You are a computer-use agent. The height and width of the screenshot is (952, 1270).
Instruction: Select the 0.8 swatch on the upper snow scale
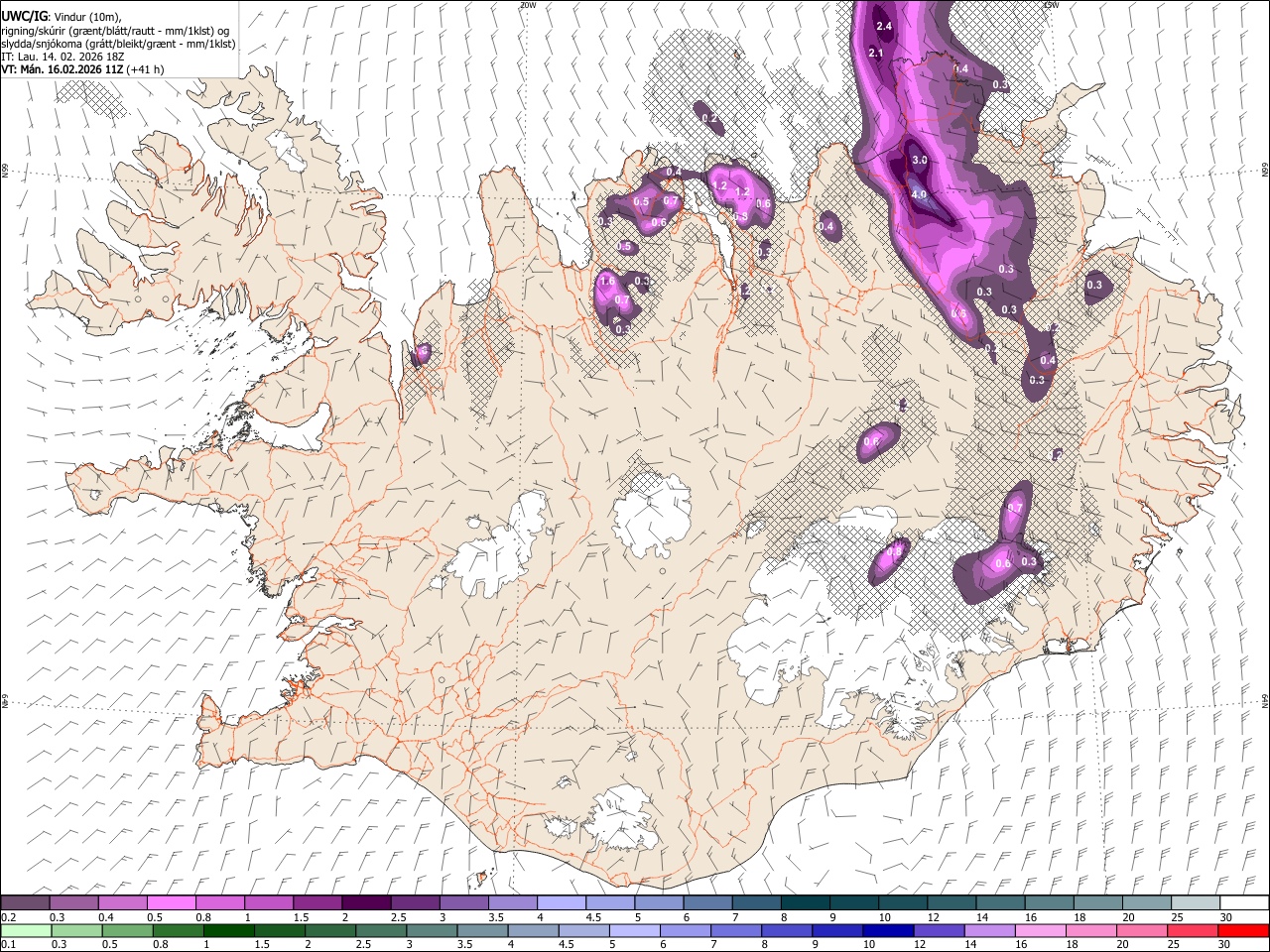219,902
